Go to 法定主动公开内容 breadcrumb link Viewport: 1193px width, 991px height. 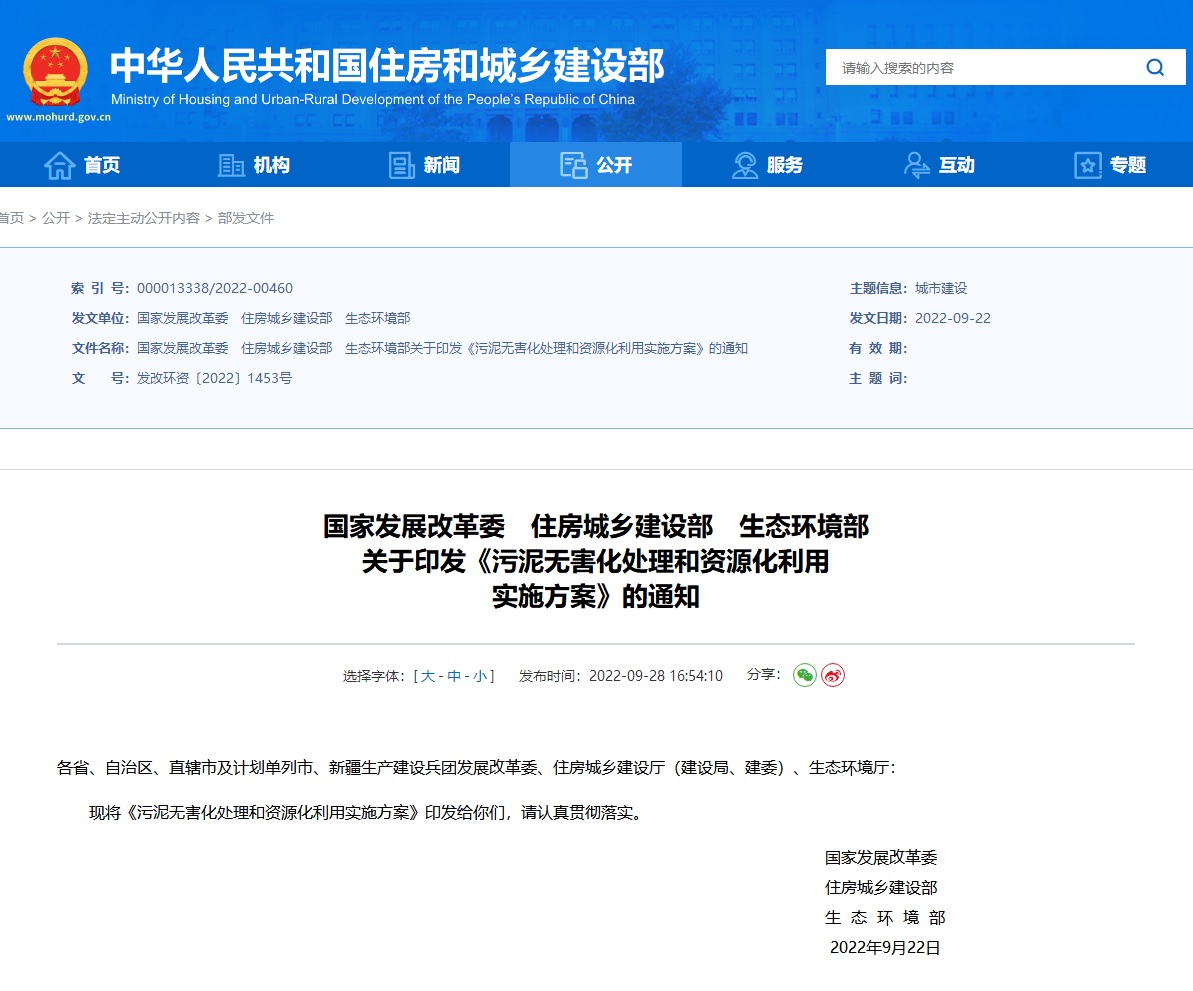144,218
